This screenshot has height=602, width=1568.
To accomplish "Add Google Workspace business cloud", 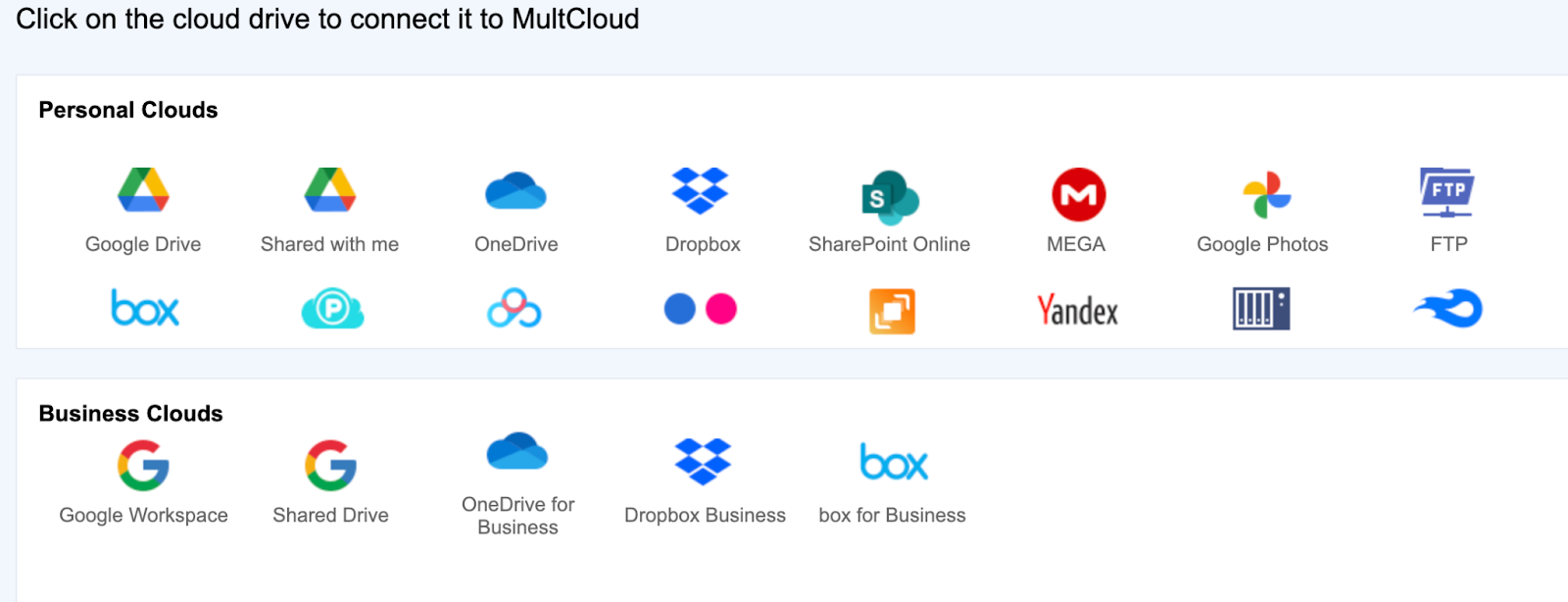I will [143, 465].
